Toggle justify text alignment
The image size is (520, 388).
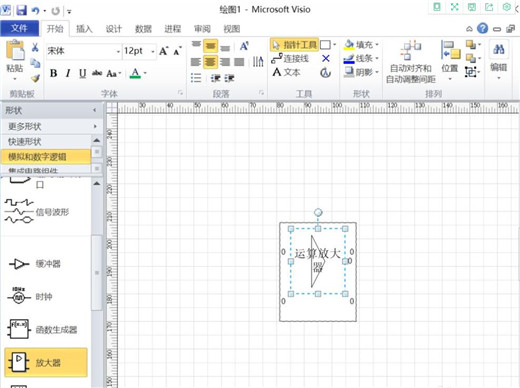point(239,62)
